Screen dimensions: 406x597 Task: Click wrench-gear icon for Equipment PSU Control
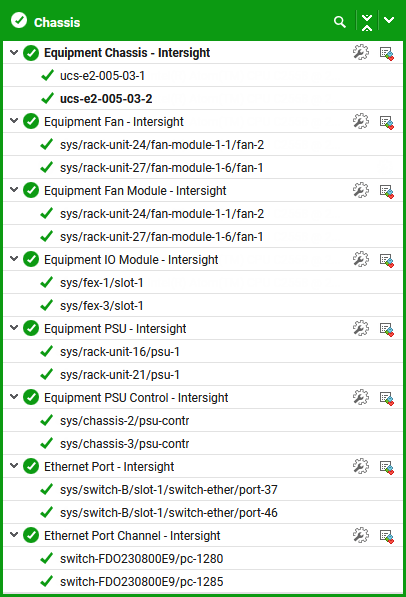pos(361,397)
